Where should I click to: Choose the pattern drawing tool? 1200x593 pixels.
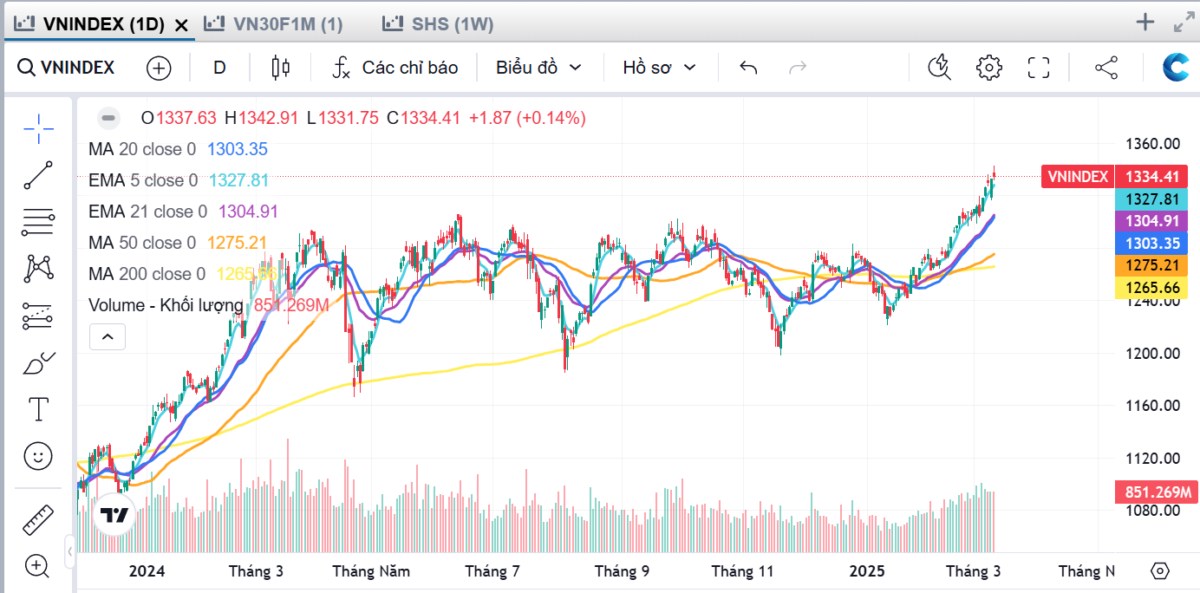click(x=38, y=269)
